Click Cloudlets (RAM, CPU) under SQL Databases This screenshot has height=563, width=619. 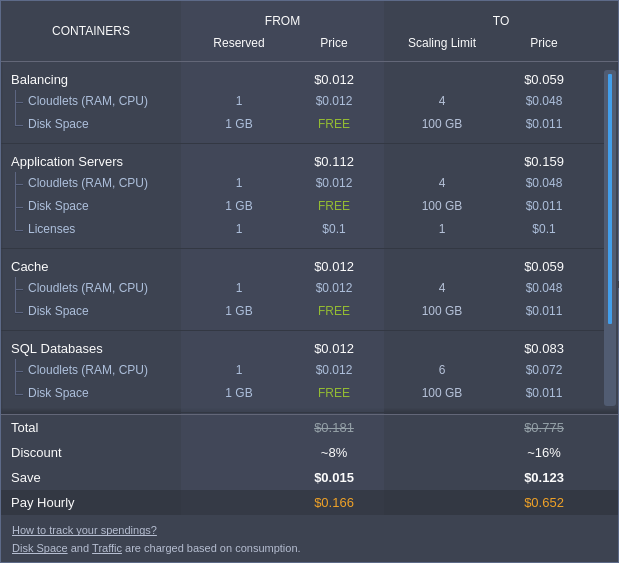click(88, 370)
